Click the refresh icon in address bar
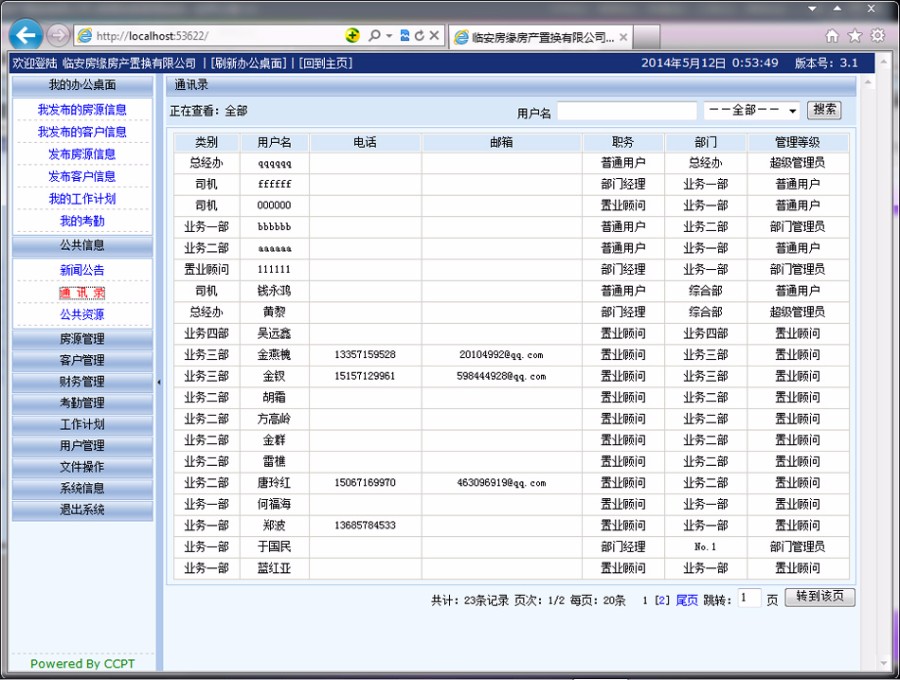 click(419, 36)
